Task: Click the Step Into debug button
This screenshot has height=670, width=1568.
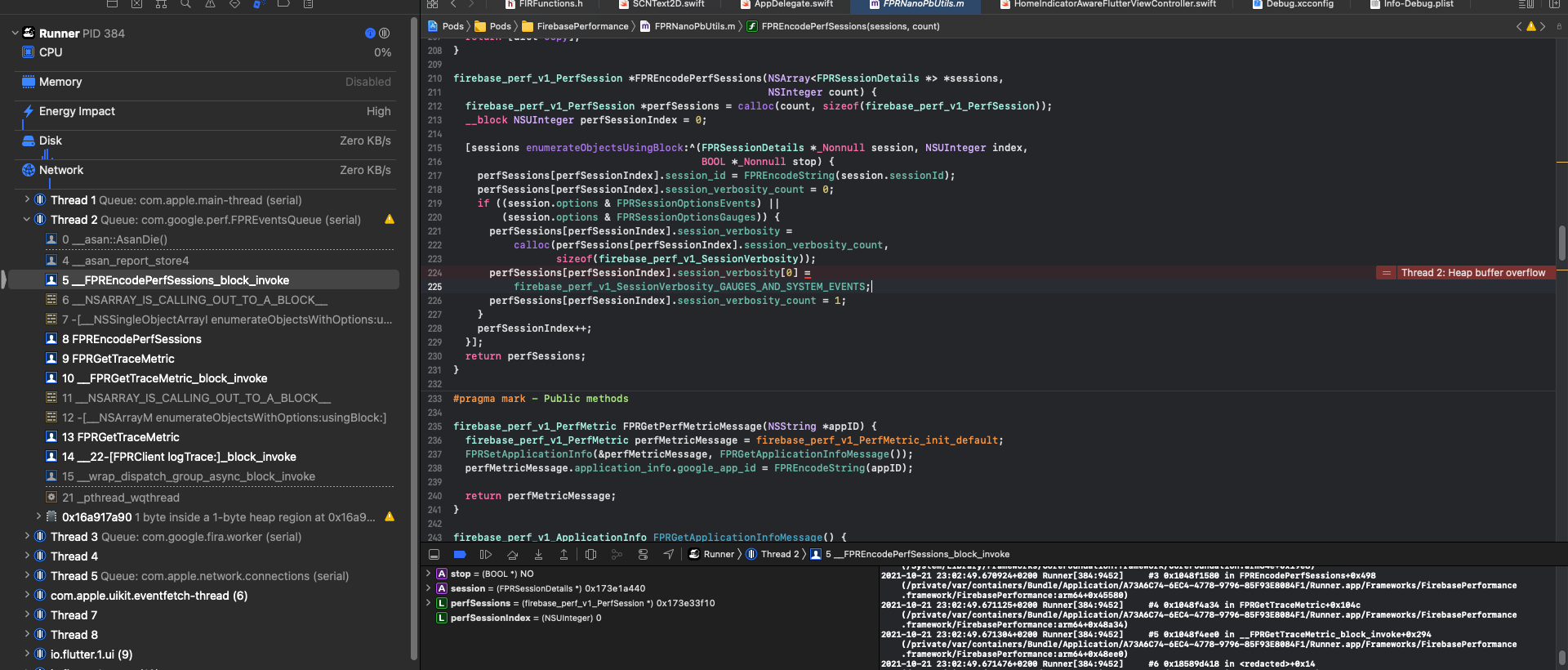Action: pos(538,554)
